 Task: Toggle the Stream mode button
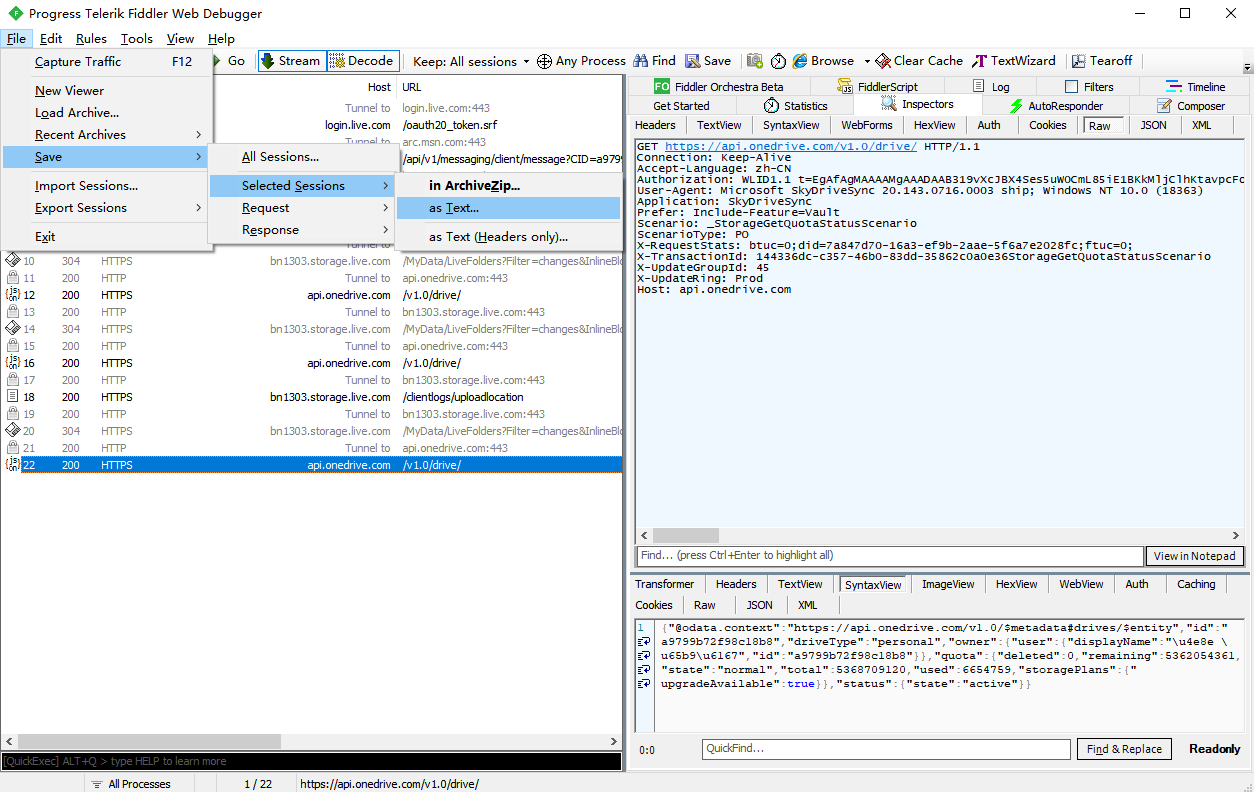pyautogui.click(x=291, y=61)
